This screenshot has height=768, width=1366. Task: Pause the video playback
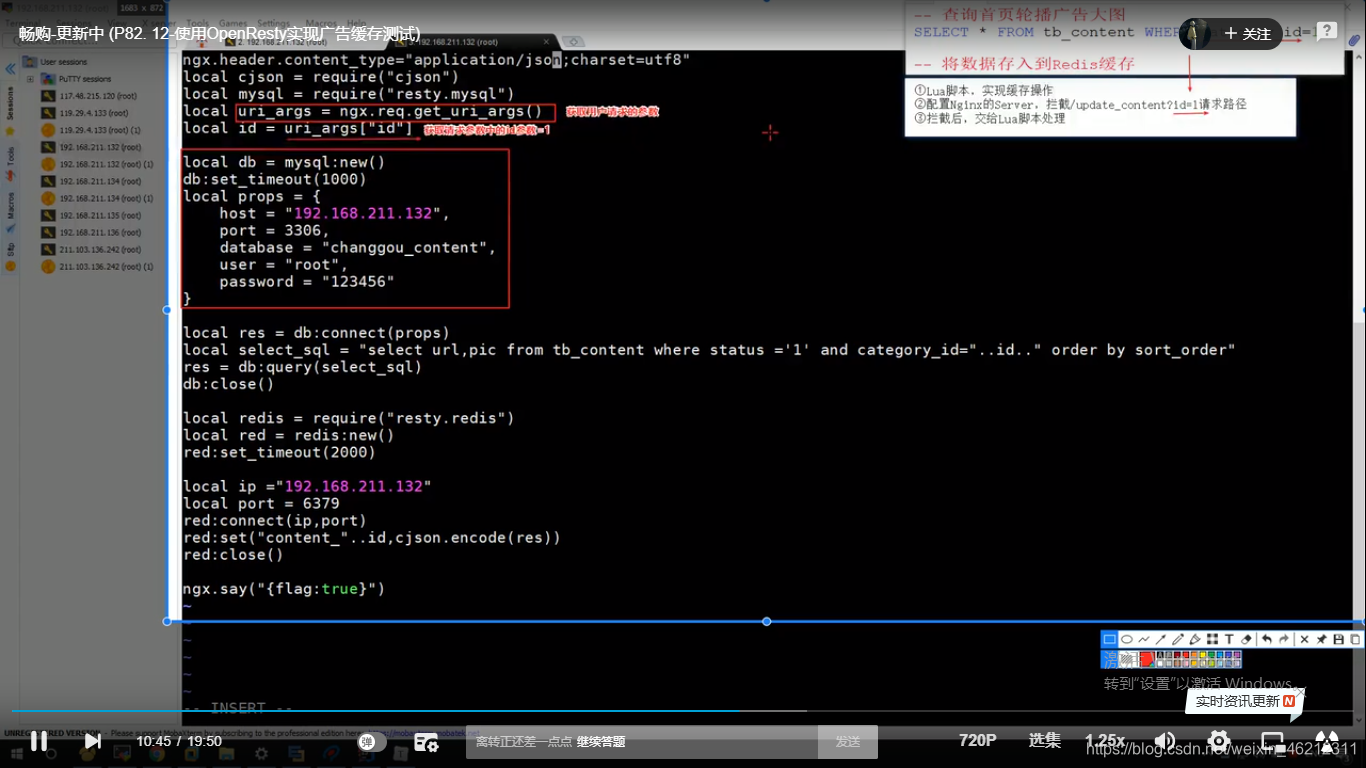[x=38, y=741]
